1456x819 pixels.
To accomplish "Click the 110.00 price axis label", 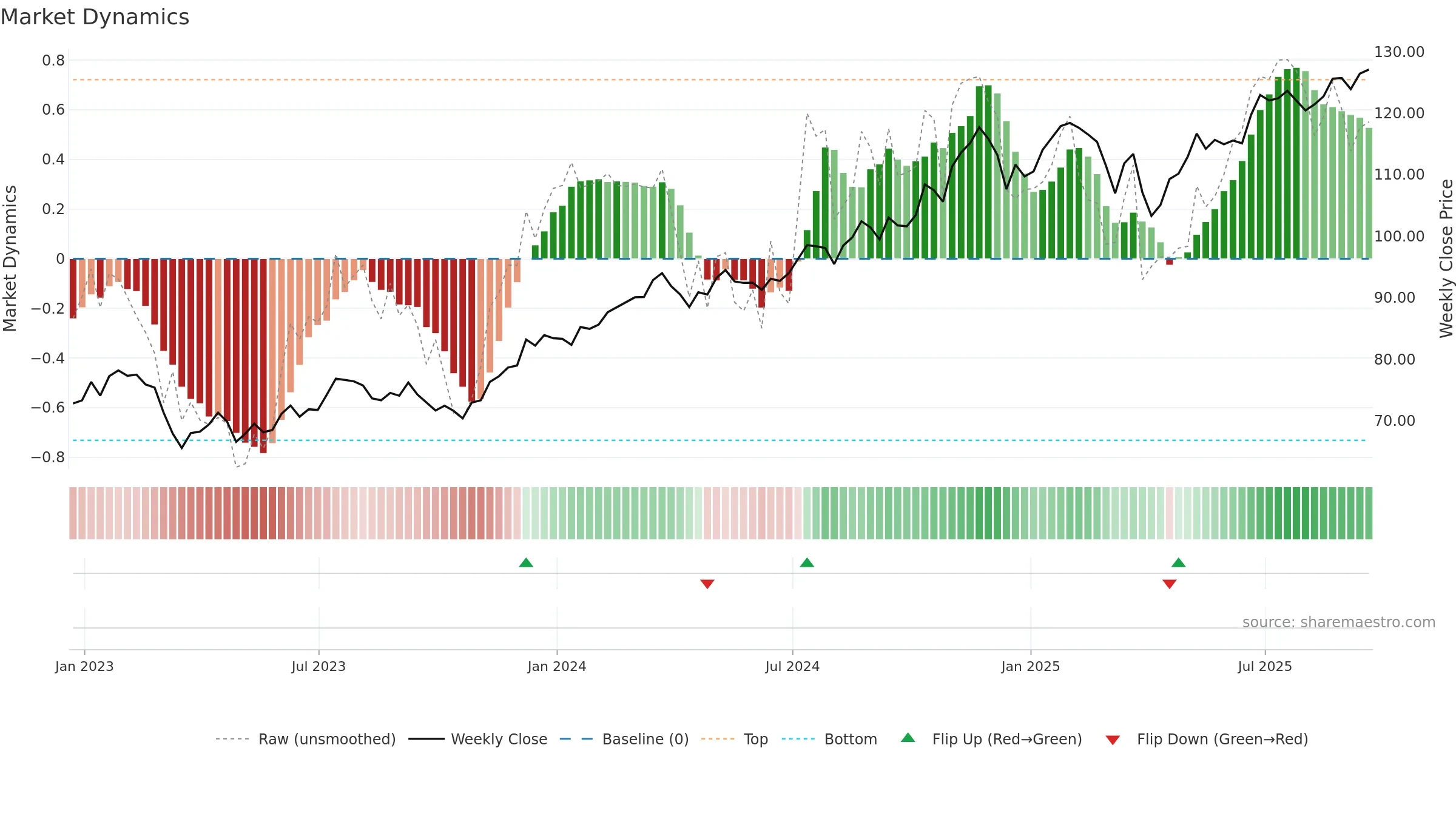I will (x=1399, y=175).
